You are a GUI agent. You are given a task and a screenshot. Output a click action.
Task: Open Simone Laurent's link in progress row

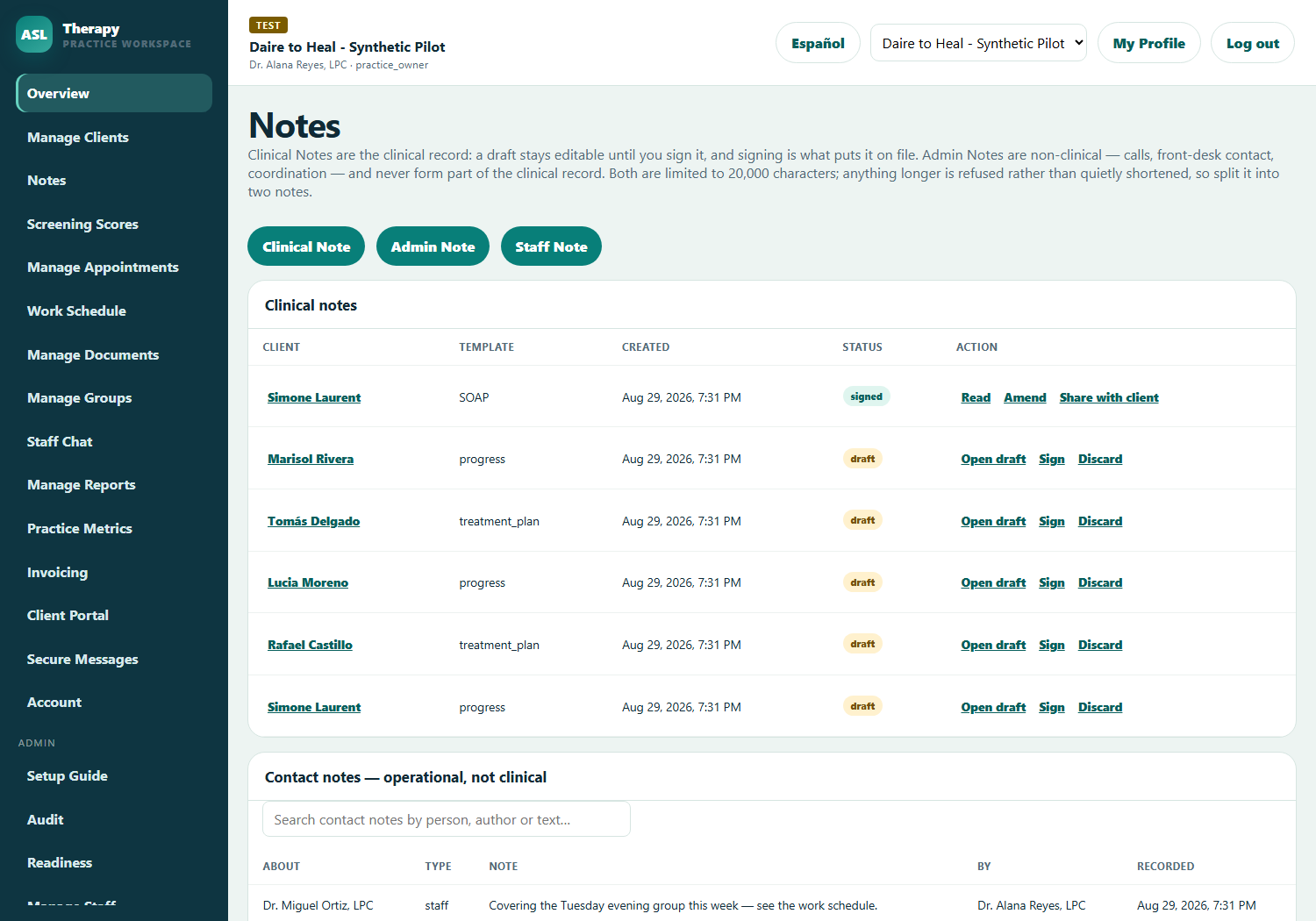tap(314, 707)
